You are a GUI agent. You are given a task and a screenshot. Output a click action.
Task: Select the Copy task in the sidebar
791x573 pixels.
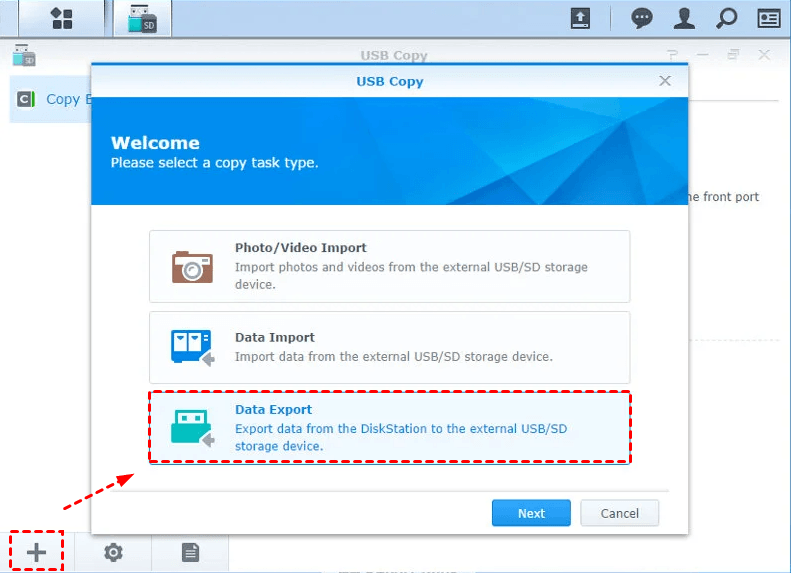(50, 99)
